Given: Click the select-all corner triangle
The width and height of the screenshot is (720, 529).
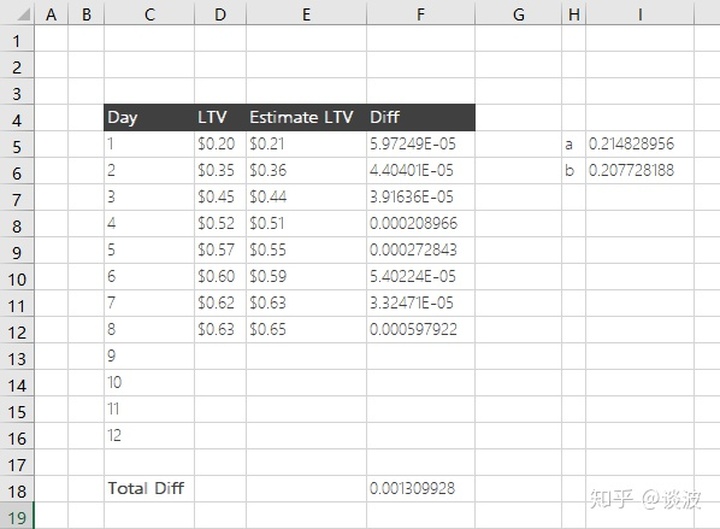Looking at the screenshot, I should (x=23, y=15).
